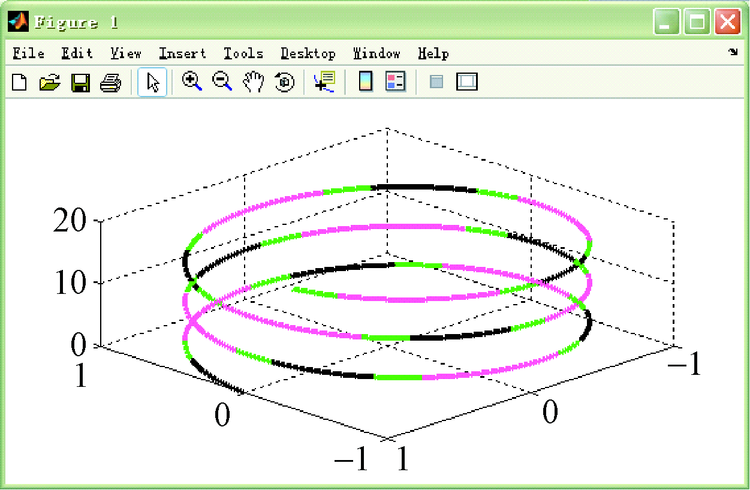The image size is (750, 490).
Task: Toggle the Insert Legend button
Action: [395, 83]
